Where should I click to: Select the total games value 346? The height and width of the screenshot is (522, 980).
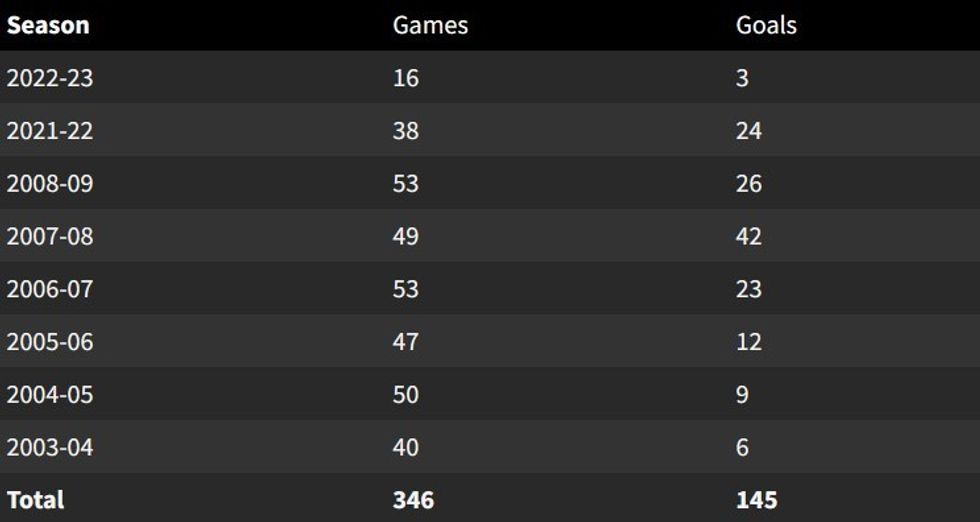413,499
